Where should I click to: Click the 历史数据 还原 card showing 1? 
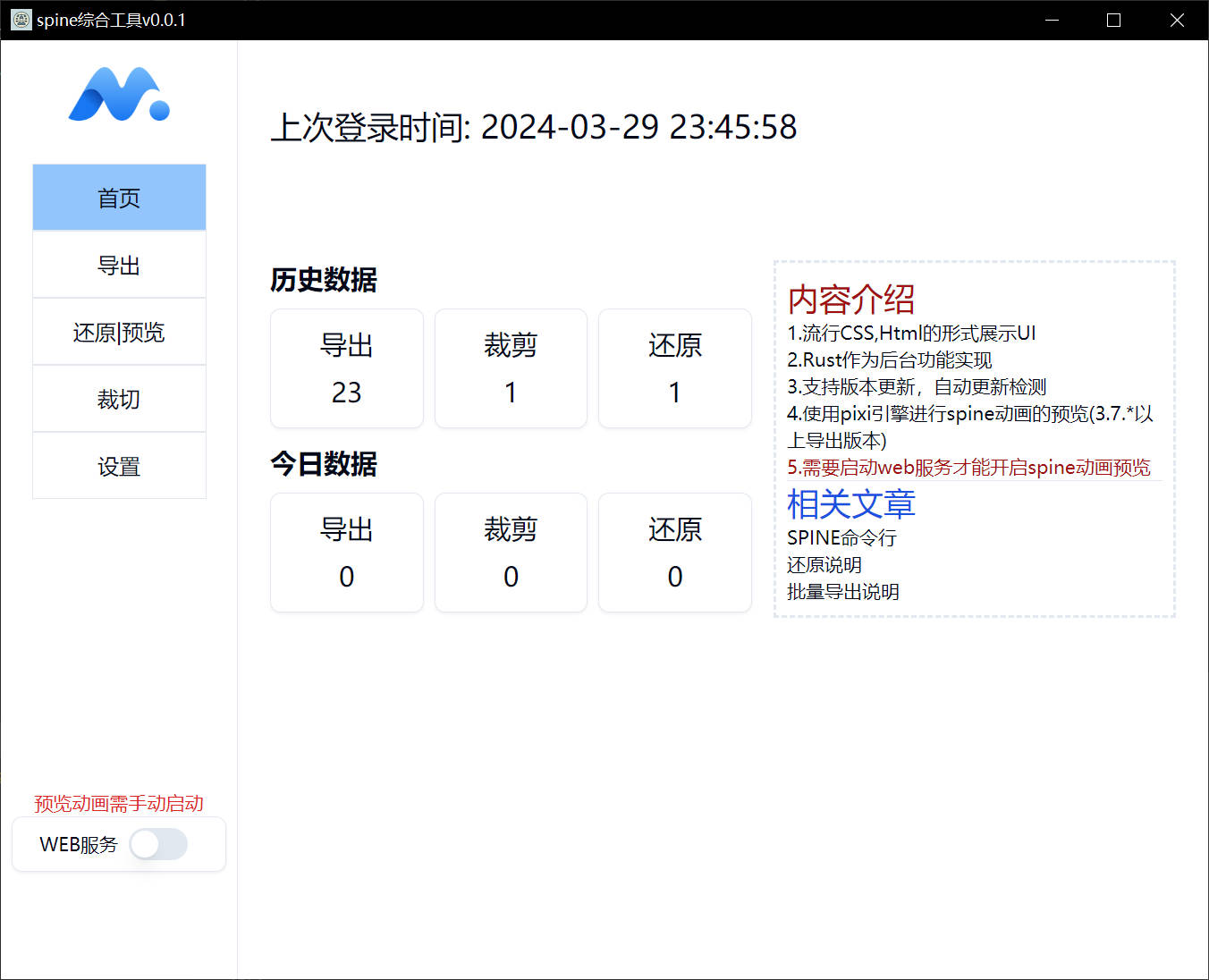(x=674, y=368)
